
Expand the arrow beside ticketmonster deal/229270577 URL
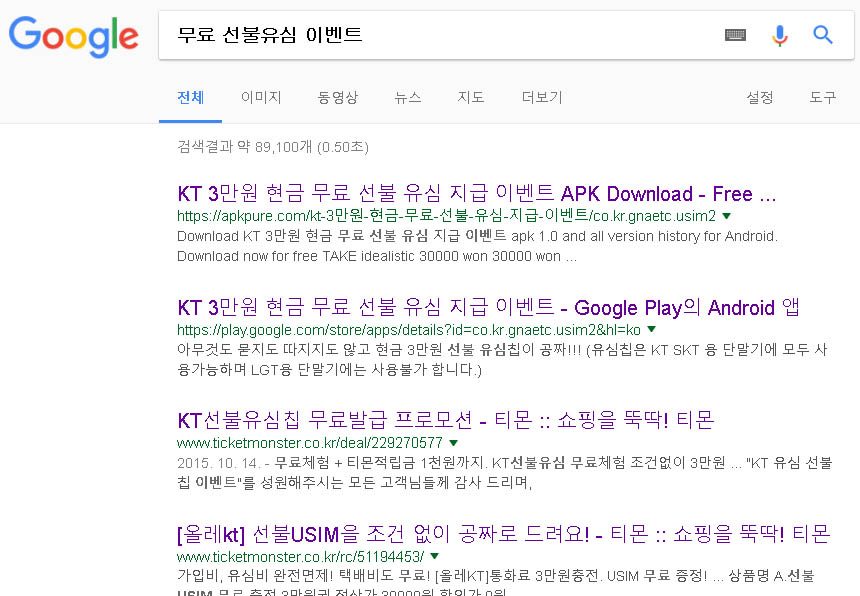[454, 442]
